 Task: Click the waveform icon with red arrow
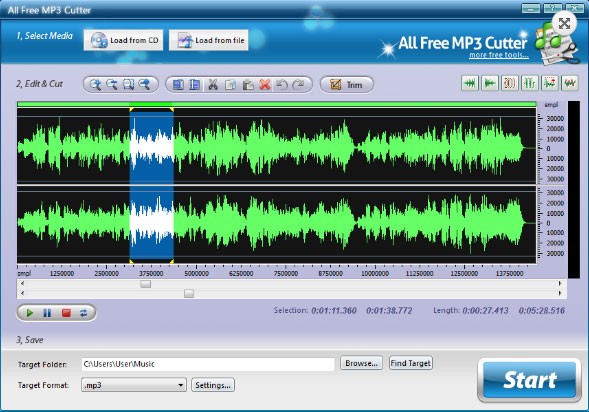click(550, 83)
